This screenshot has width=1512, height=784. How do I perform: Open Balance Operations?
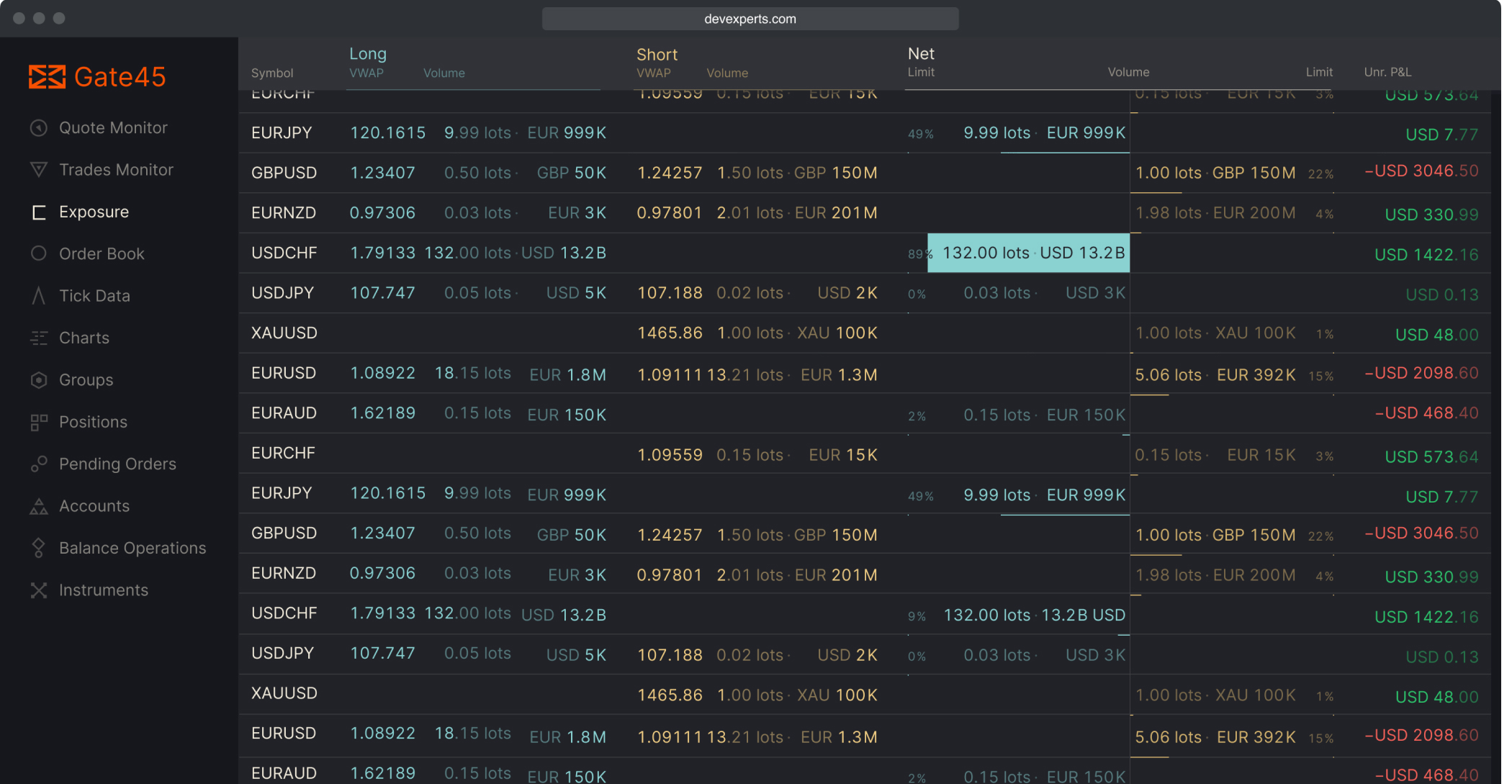coord(132,547)
